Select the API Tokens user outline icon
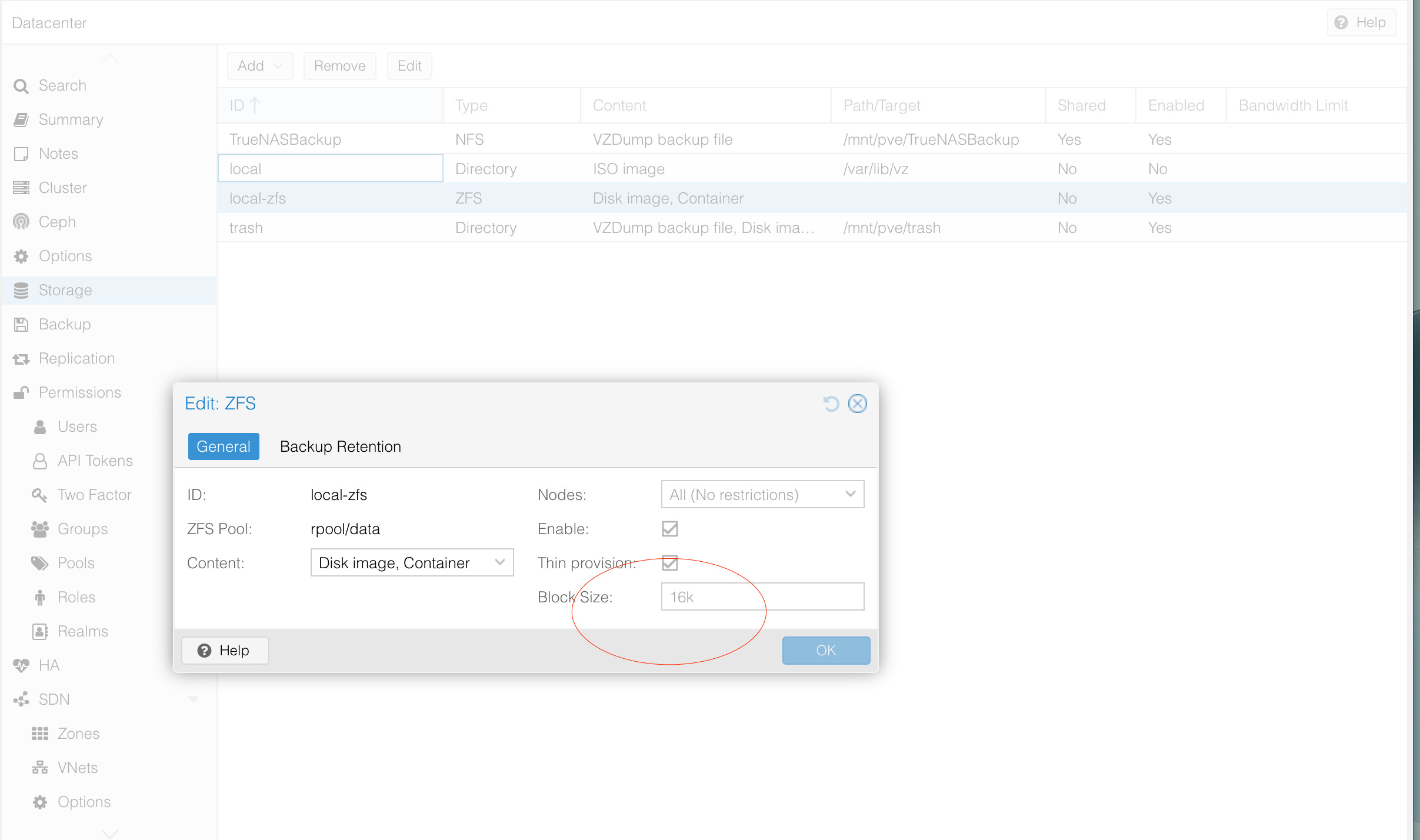The height and width of the screenshot is (840, 1420). click(x=40, y=461)
